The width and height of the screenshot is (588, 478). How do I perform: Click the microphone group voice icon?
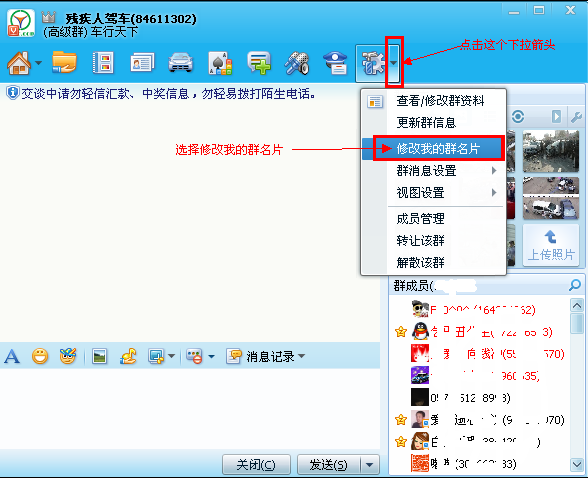pos(297,63)
